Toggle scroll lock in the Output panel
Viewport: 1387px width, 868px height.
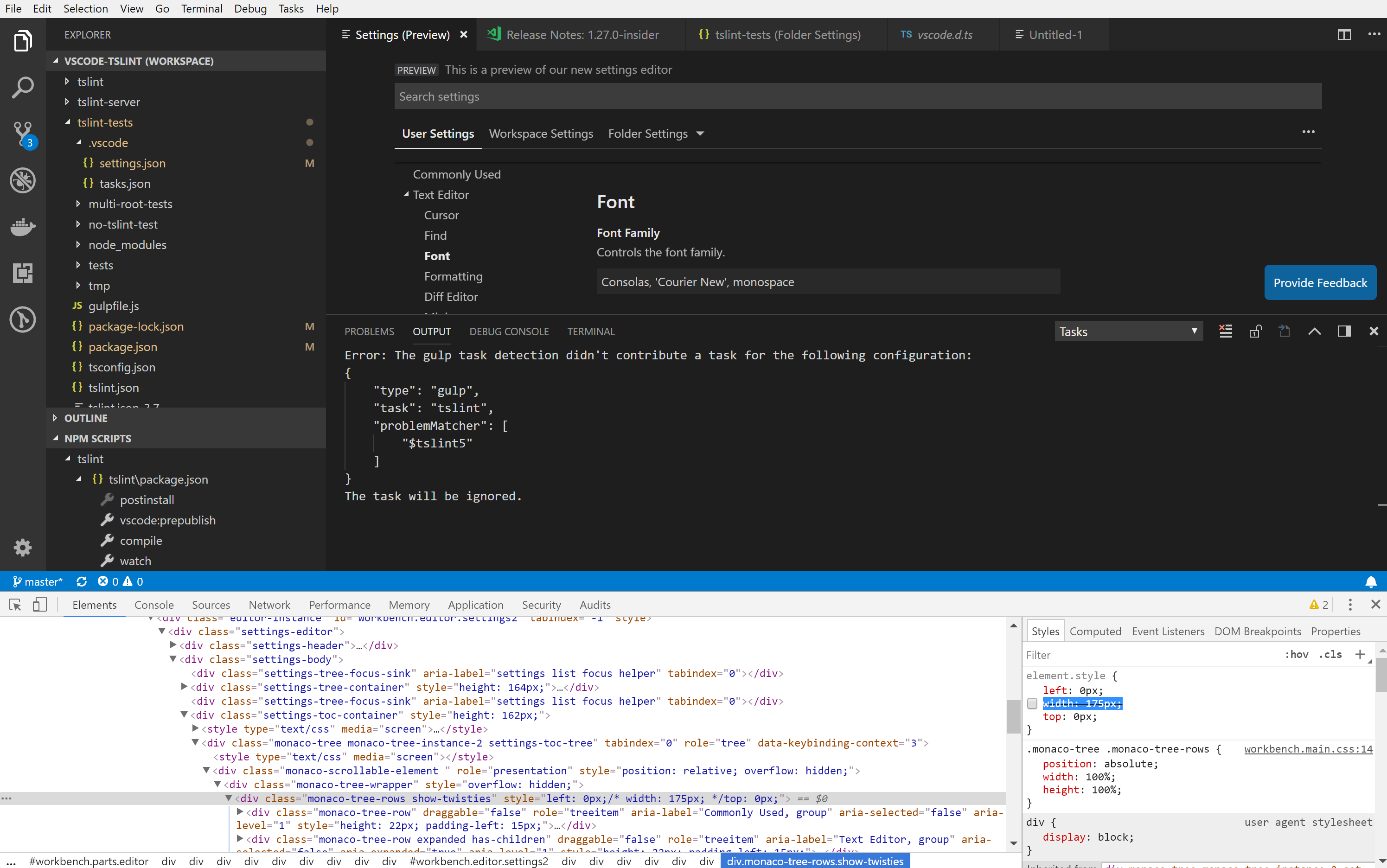tap(1255, 331)
